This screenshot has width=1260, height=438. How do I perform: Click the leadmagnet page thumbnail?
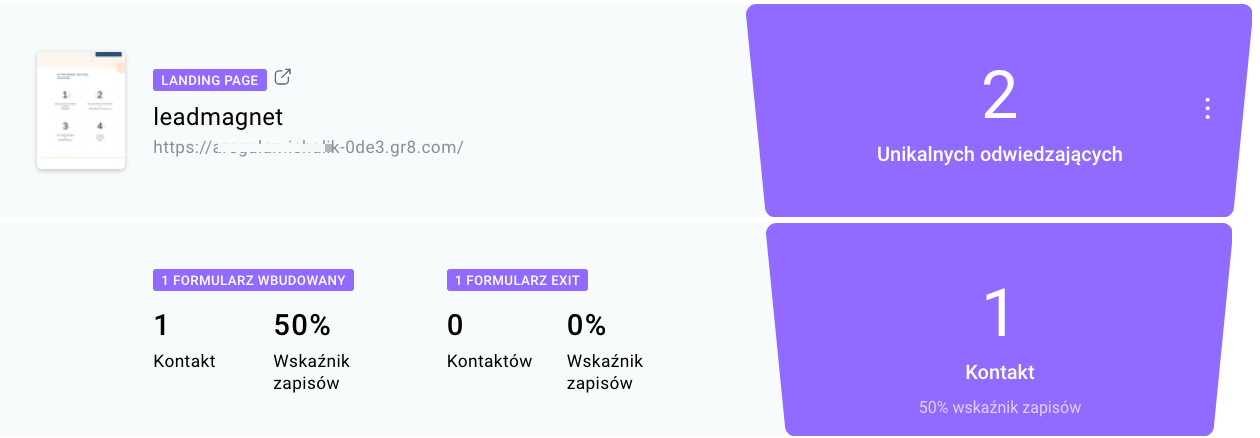80,110
